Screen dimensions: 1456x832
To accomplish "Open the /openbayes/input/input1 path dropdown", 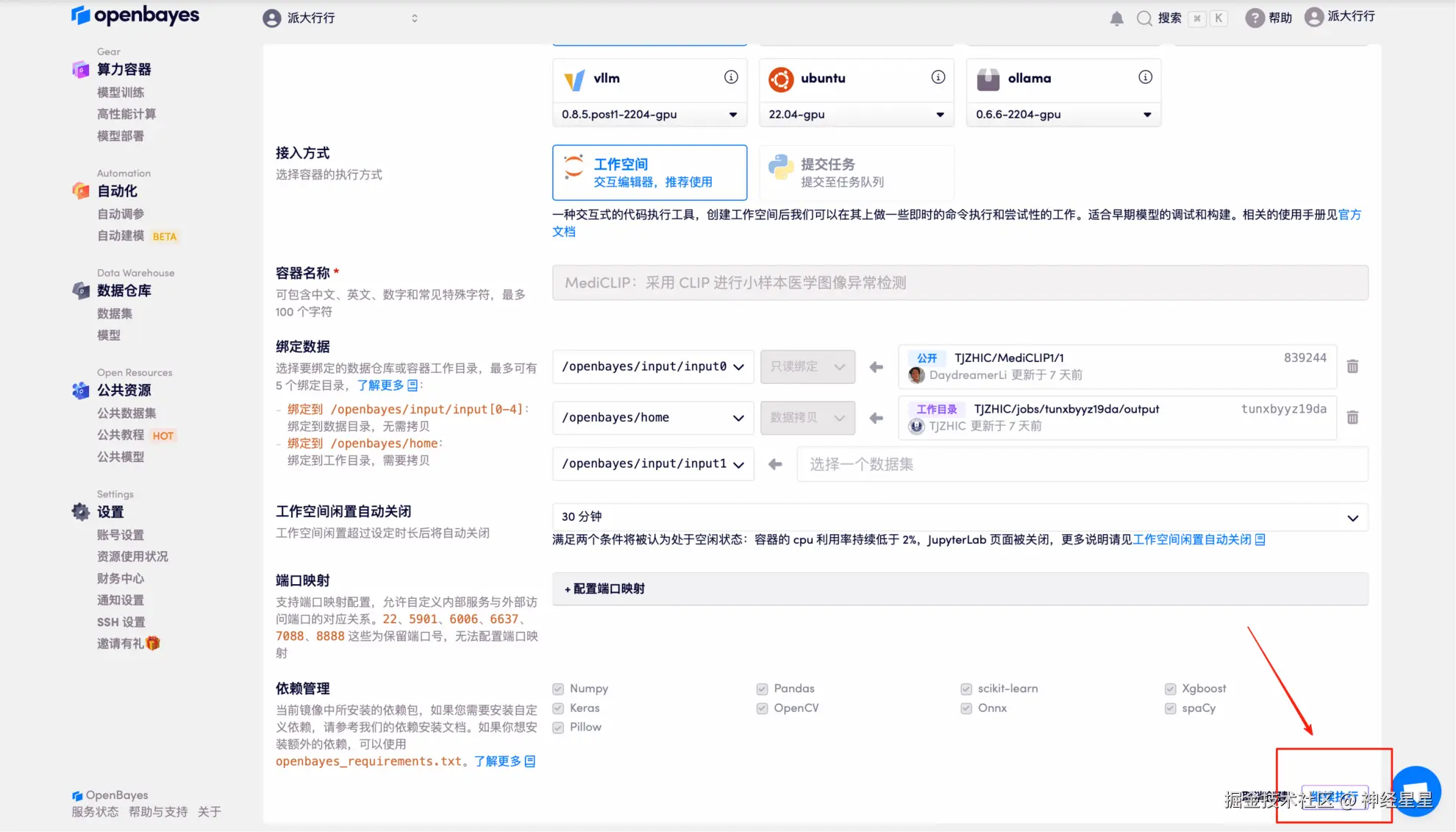I will [x=653, y=464].
